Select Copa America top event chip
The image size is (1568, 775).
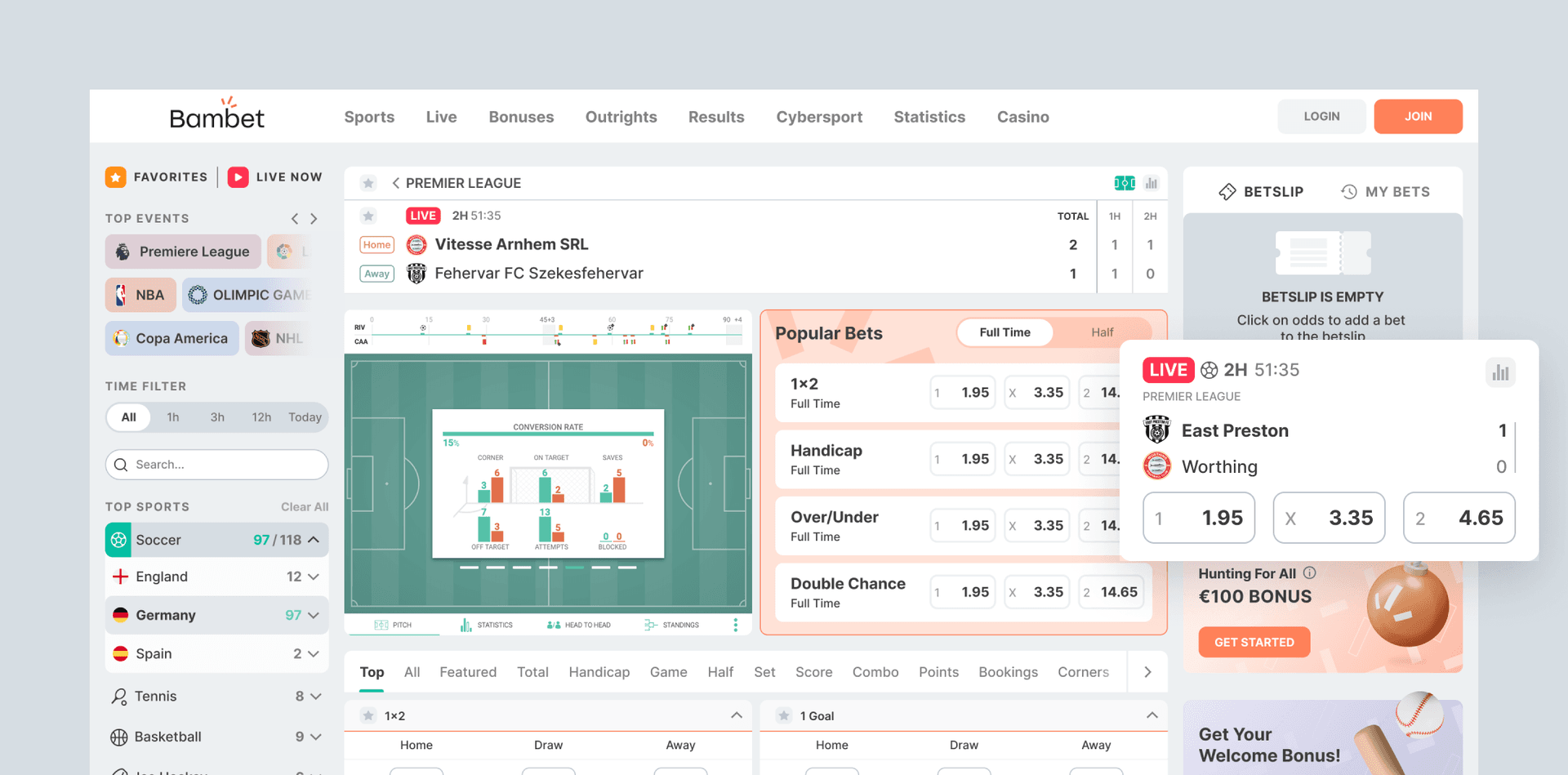[x=171, y=338]
